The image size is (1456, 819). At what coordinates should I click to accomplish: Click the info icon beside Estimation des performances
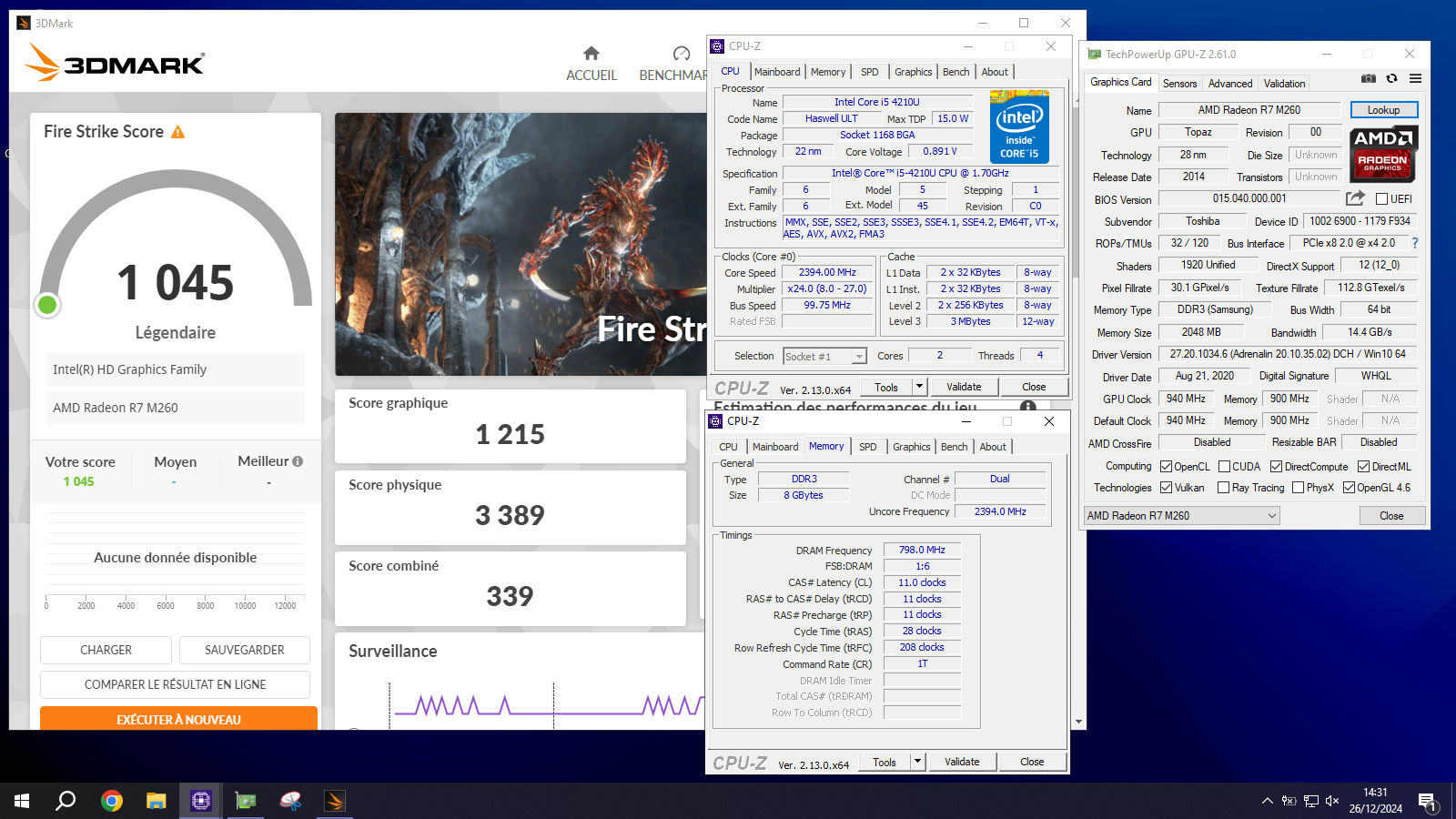point(1028,407)
